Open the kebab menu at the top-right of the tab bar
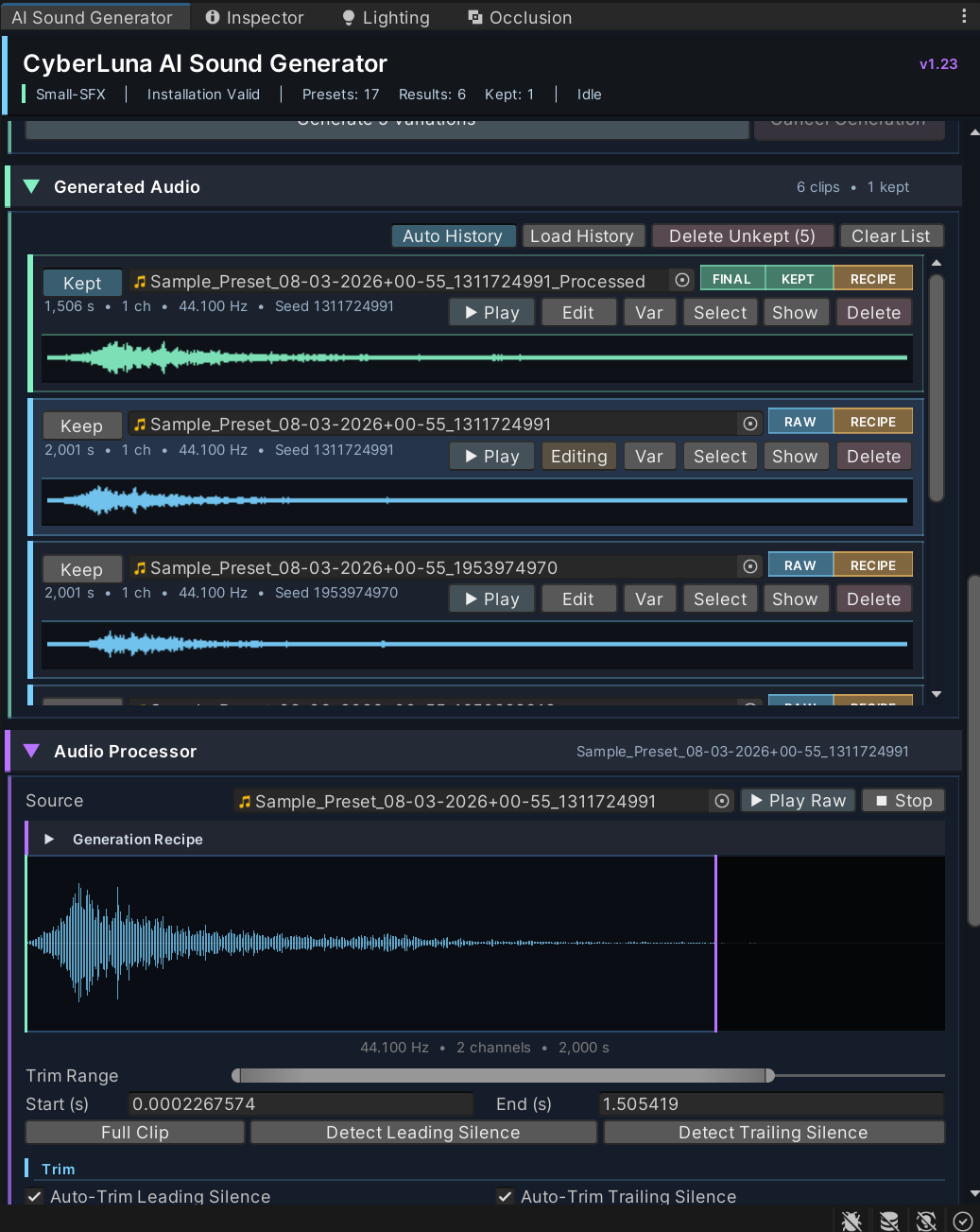980x1232 pixels. coord(964,16)
